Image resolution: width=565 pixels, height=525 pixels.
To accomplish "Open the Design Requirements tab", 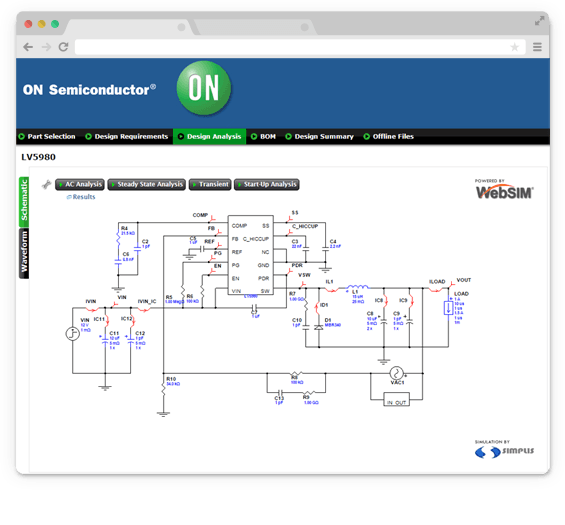I will pyautogui.click(x=127, y=137).
